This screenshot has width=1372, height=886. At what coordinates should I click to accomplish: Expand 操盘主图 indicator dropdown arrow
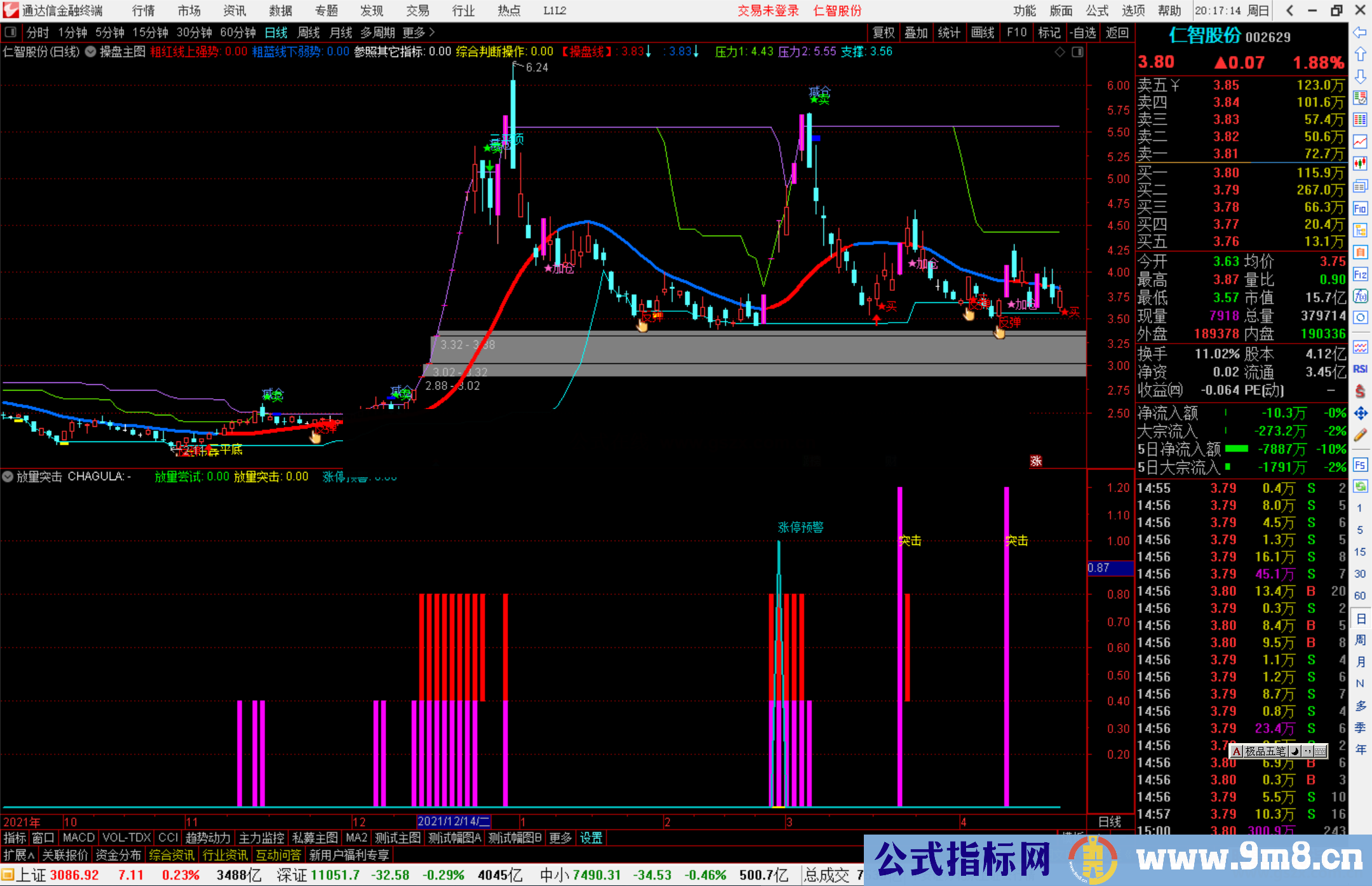tap(91, 52)
